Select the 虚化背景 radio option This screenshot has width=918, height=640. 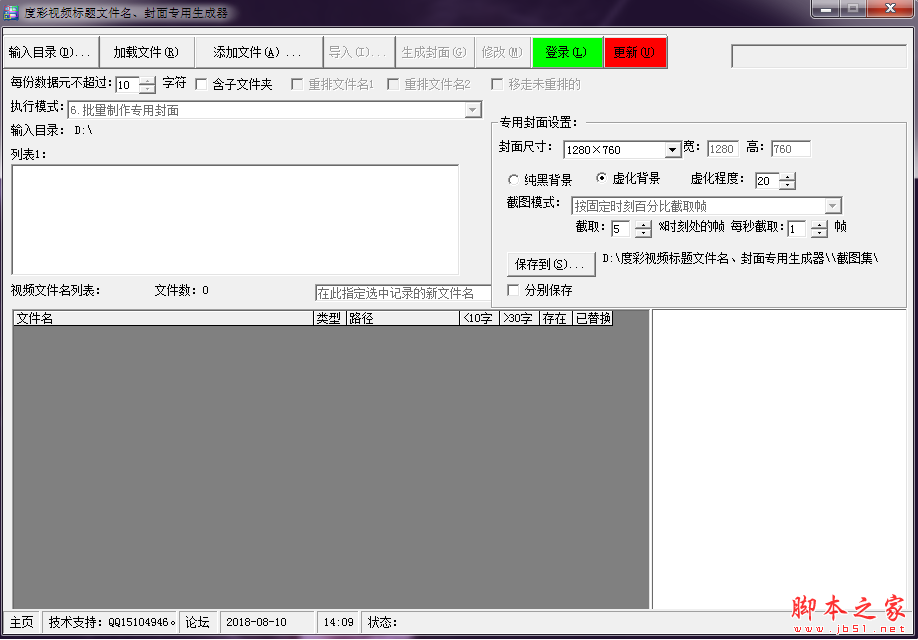click(601, 179)
